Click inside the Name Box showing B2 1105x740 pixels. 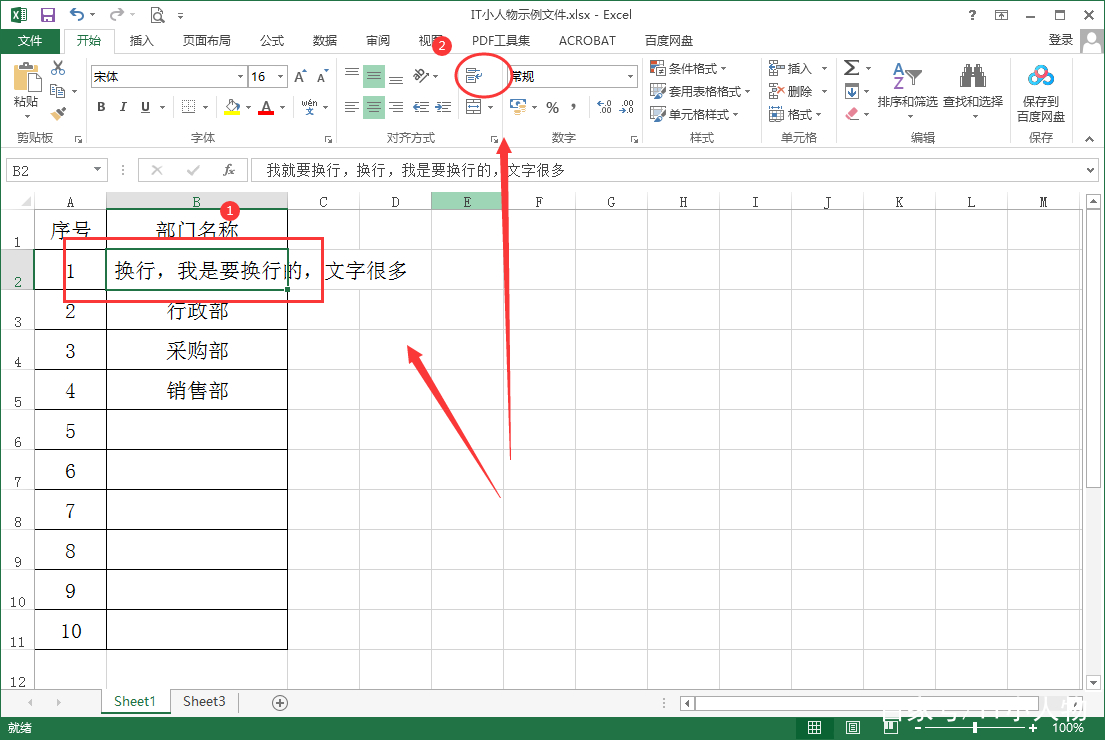pyautogui.click(x=55, y=169)
